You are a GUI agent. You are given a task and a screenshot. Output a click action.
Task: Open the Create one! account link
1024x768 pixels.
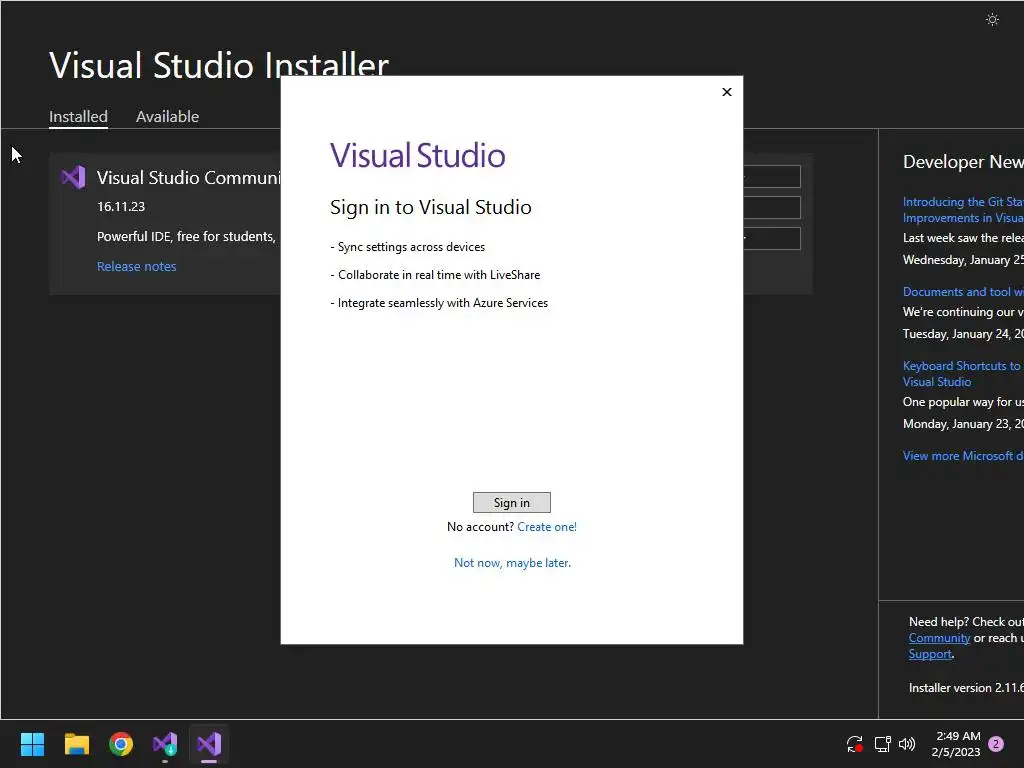coord(547,526)
